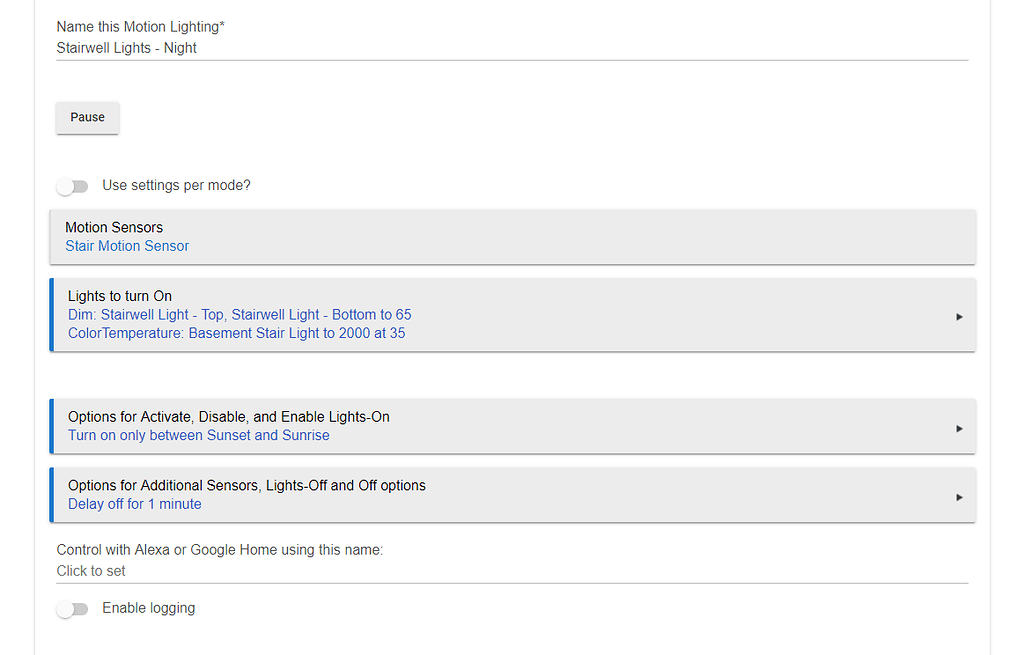Click the arrow icon on Additional Sensors options
The image size is (1024, 655).
click(x=959, y=496)
